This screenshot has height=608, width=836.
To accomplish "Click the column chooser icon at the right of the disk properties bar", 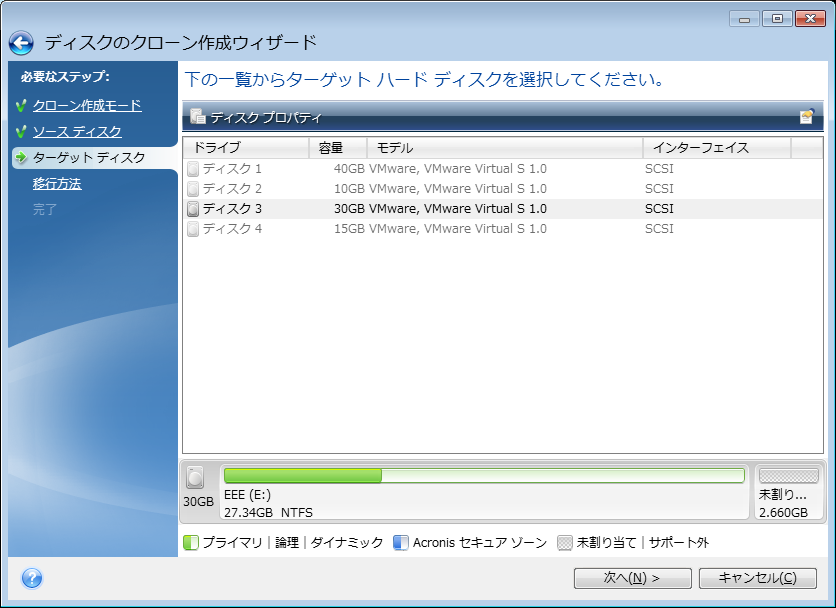I will [x=807, y=117].
